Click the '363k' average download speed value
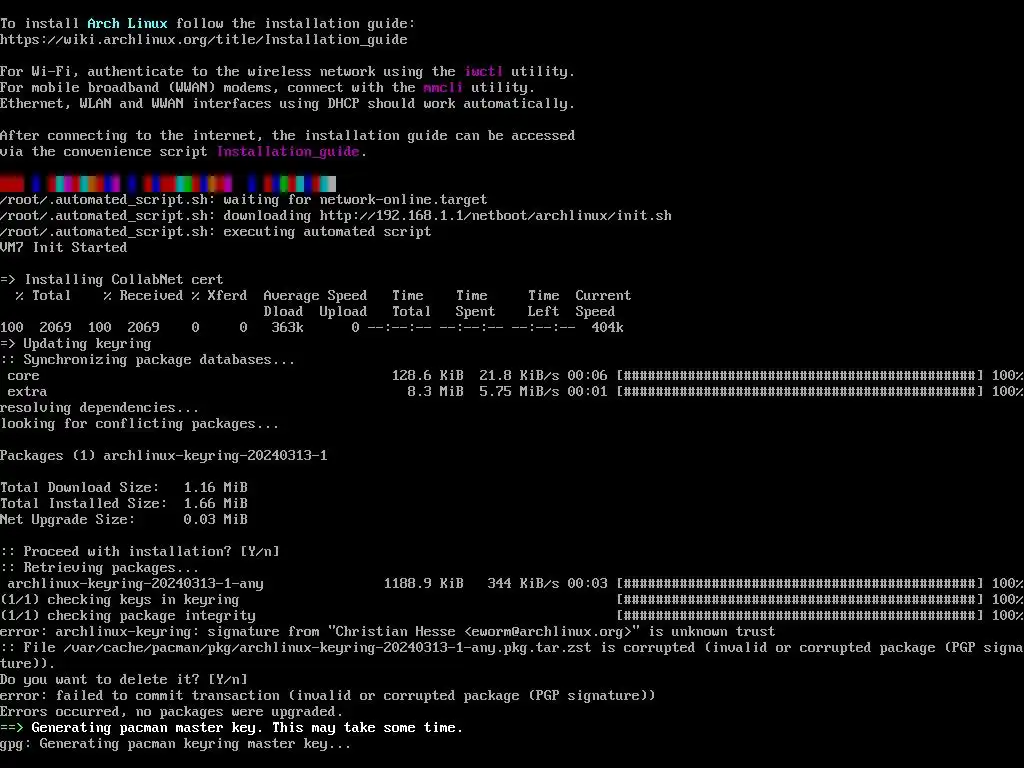Image resolution: width=1024 pixels, height=768 pixels. click(x=287, y=327)
